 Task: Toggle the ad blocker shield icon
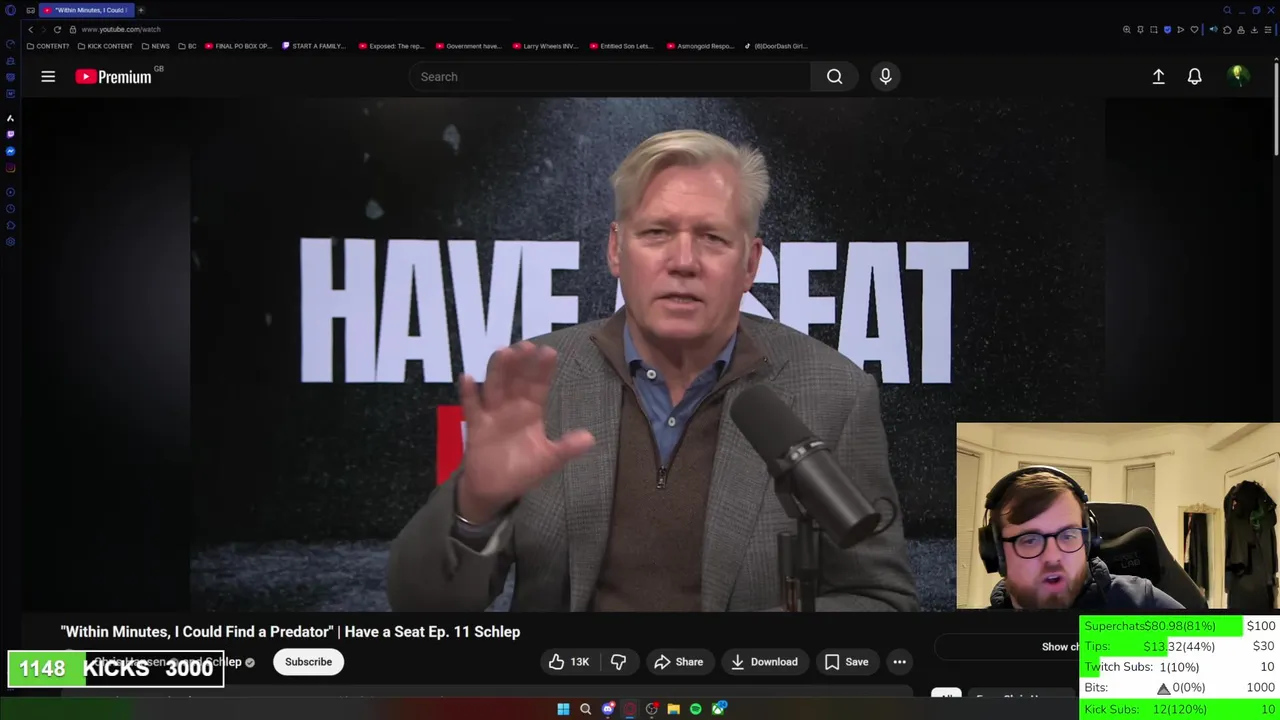(x=1167, y=30)
